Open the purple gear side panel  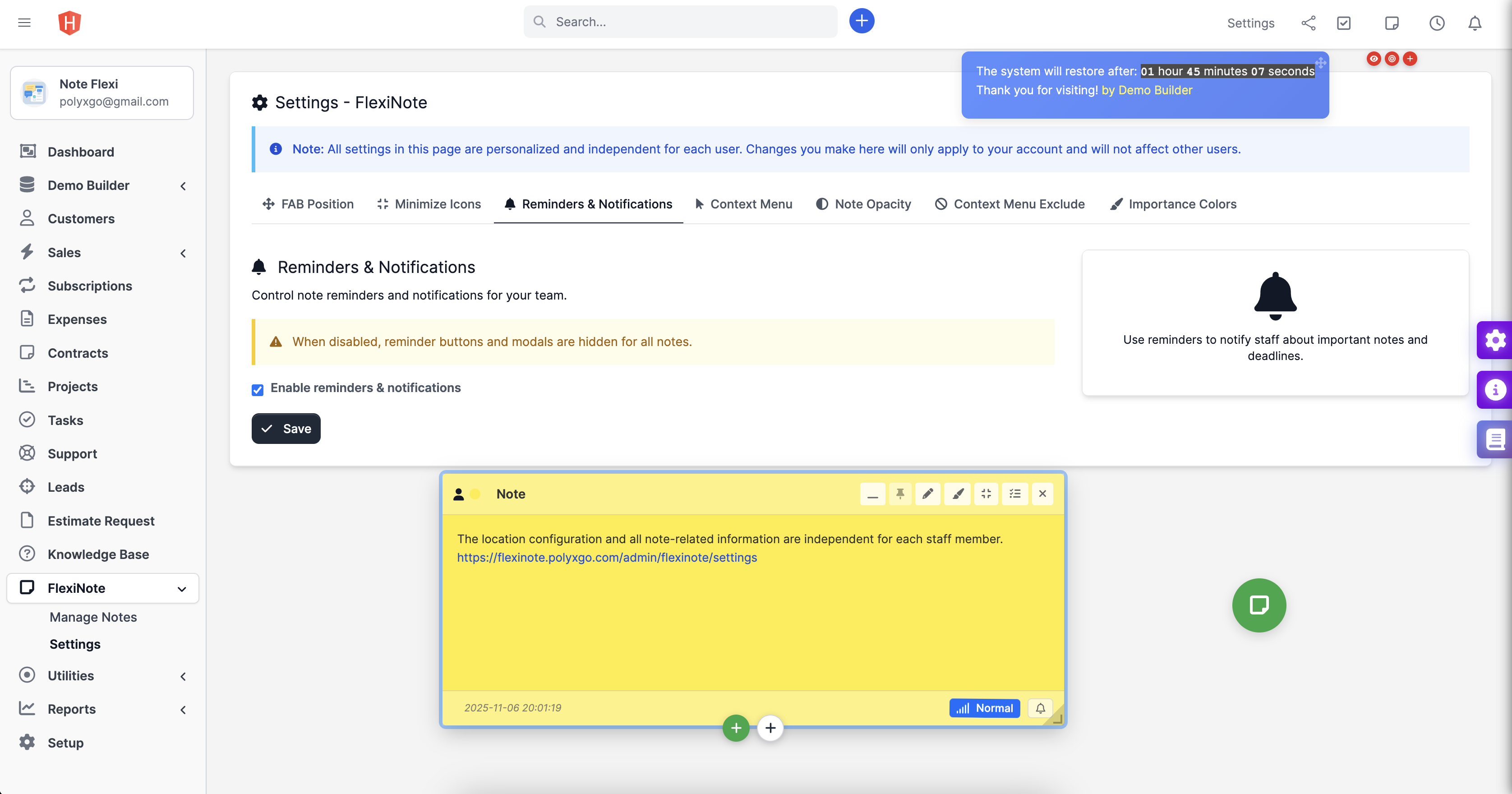[x=1494, y=340]
